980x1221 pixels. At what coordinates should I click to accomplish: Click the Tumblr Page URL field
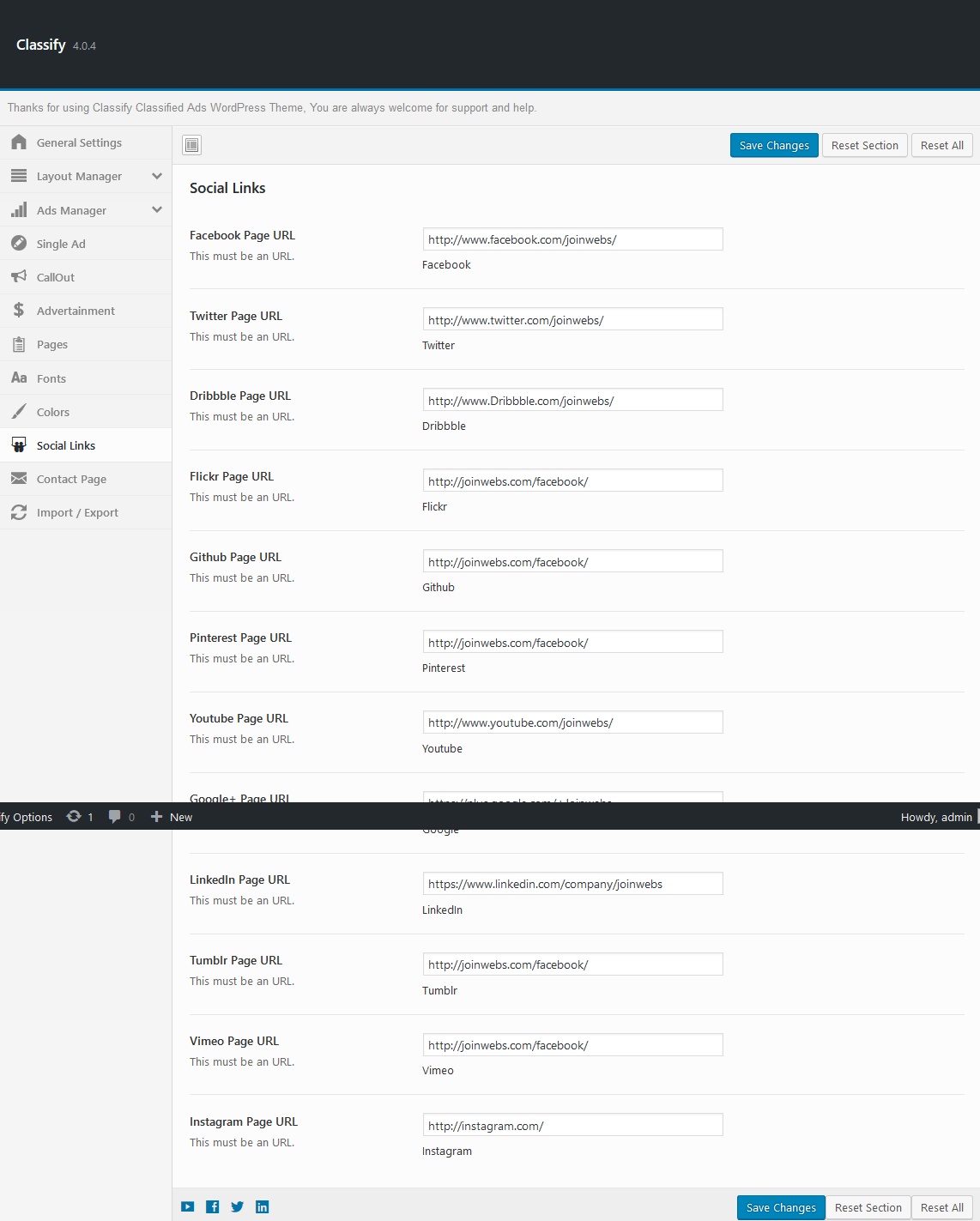point(572,964)
